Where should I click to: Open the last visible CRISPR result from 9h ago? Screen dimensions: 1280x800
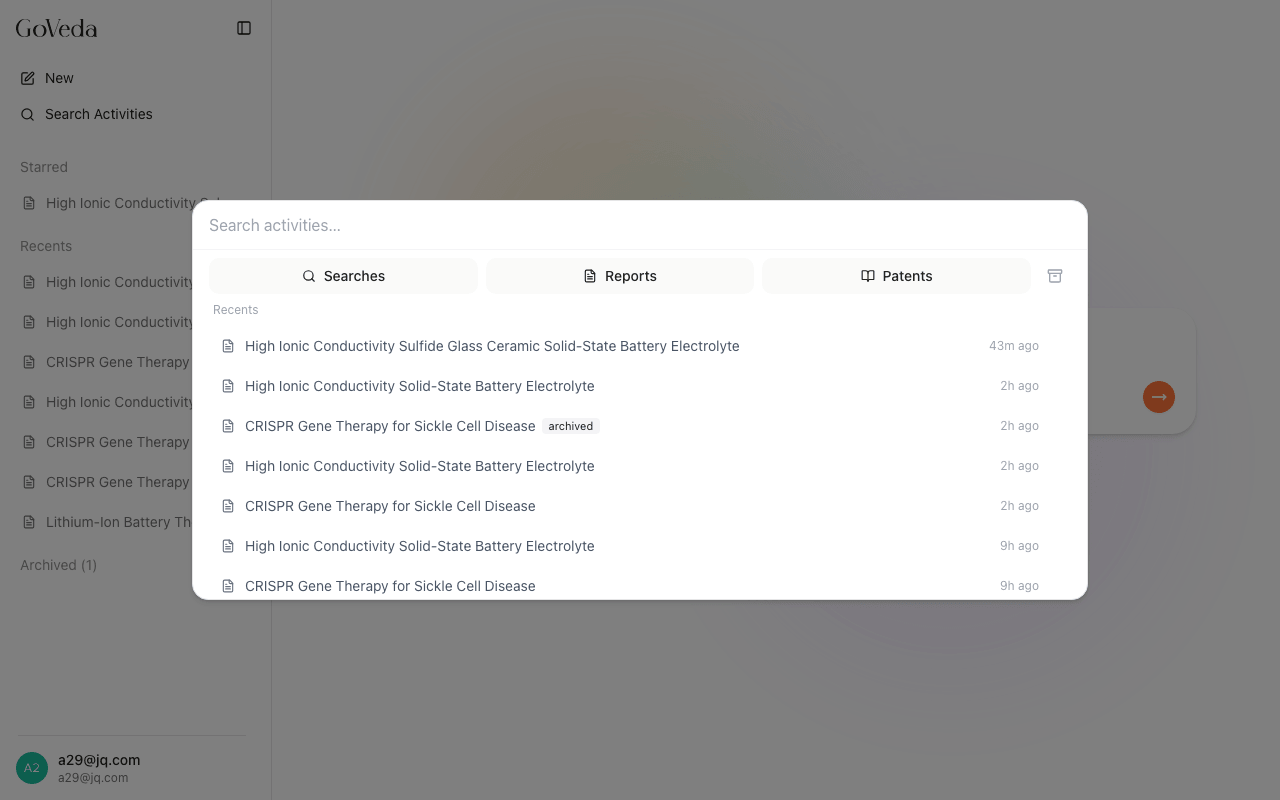390,586
